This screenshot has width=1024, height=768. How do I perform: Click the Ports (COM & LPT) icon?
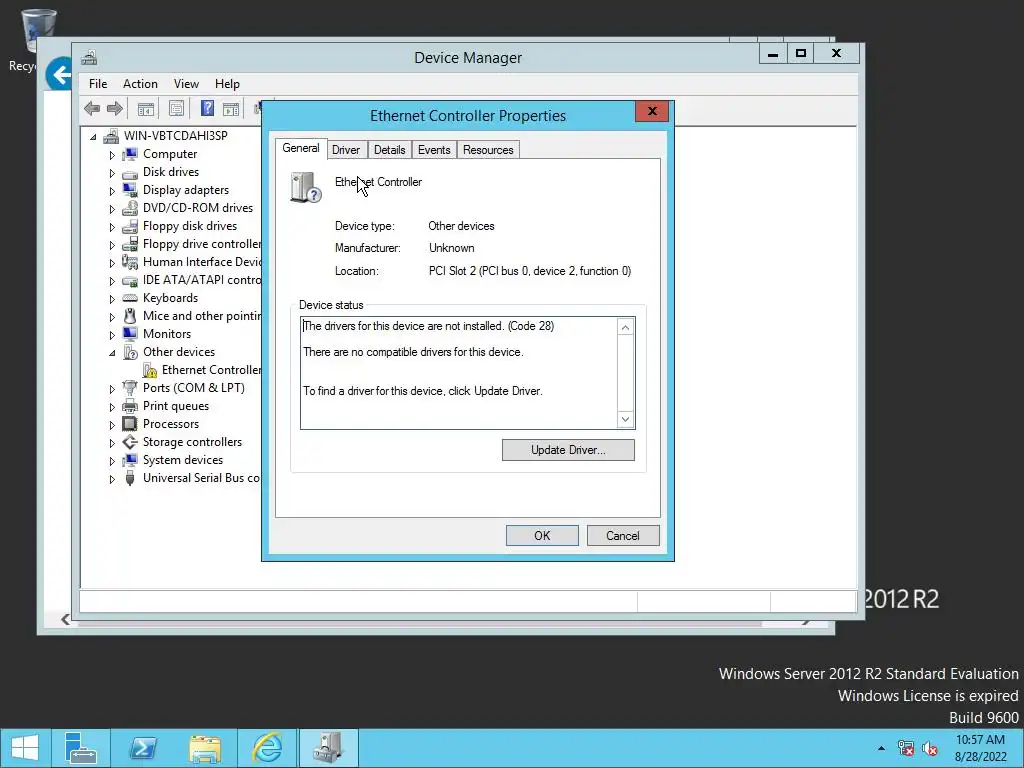tap(130, 388)
